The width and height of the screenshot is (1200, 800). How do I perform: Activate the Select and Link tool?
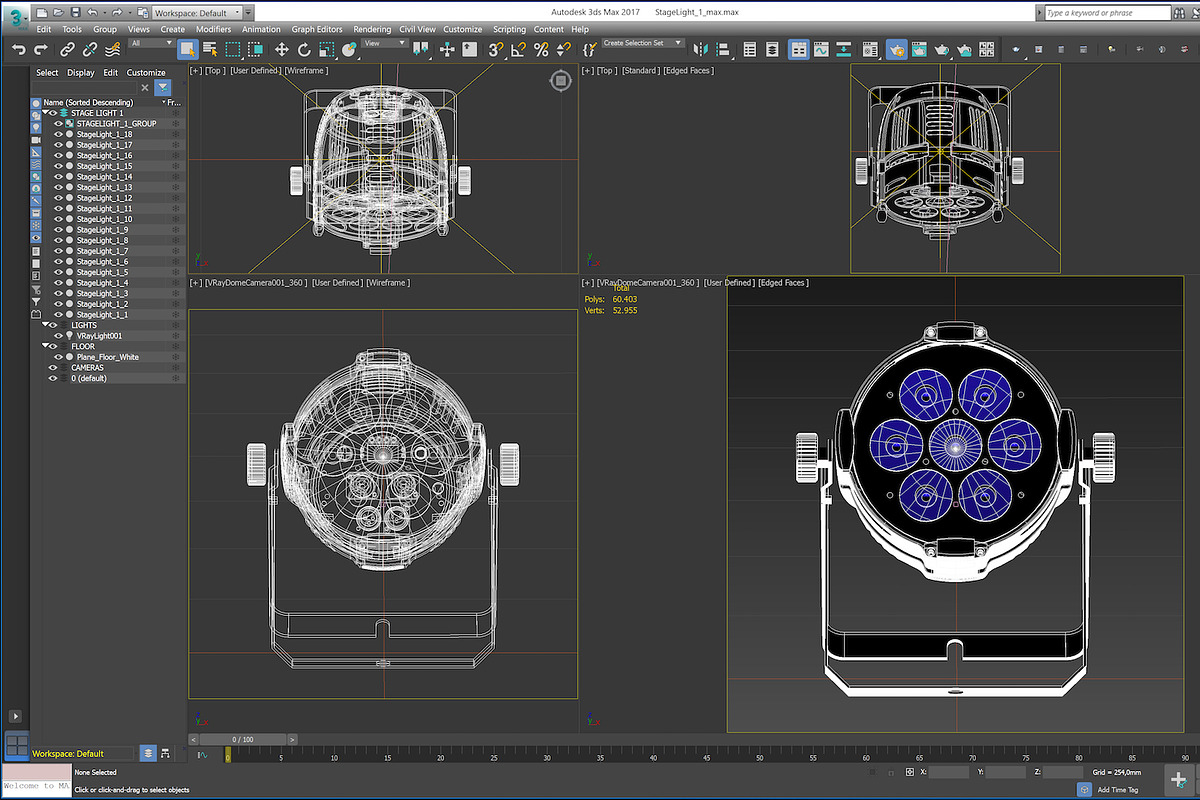[x=66, y=49]
